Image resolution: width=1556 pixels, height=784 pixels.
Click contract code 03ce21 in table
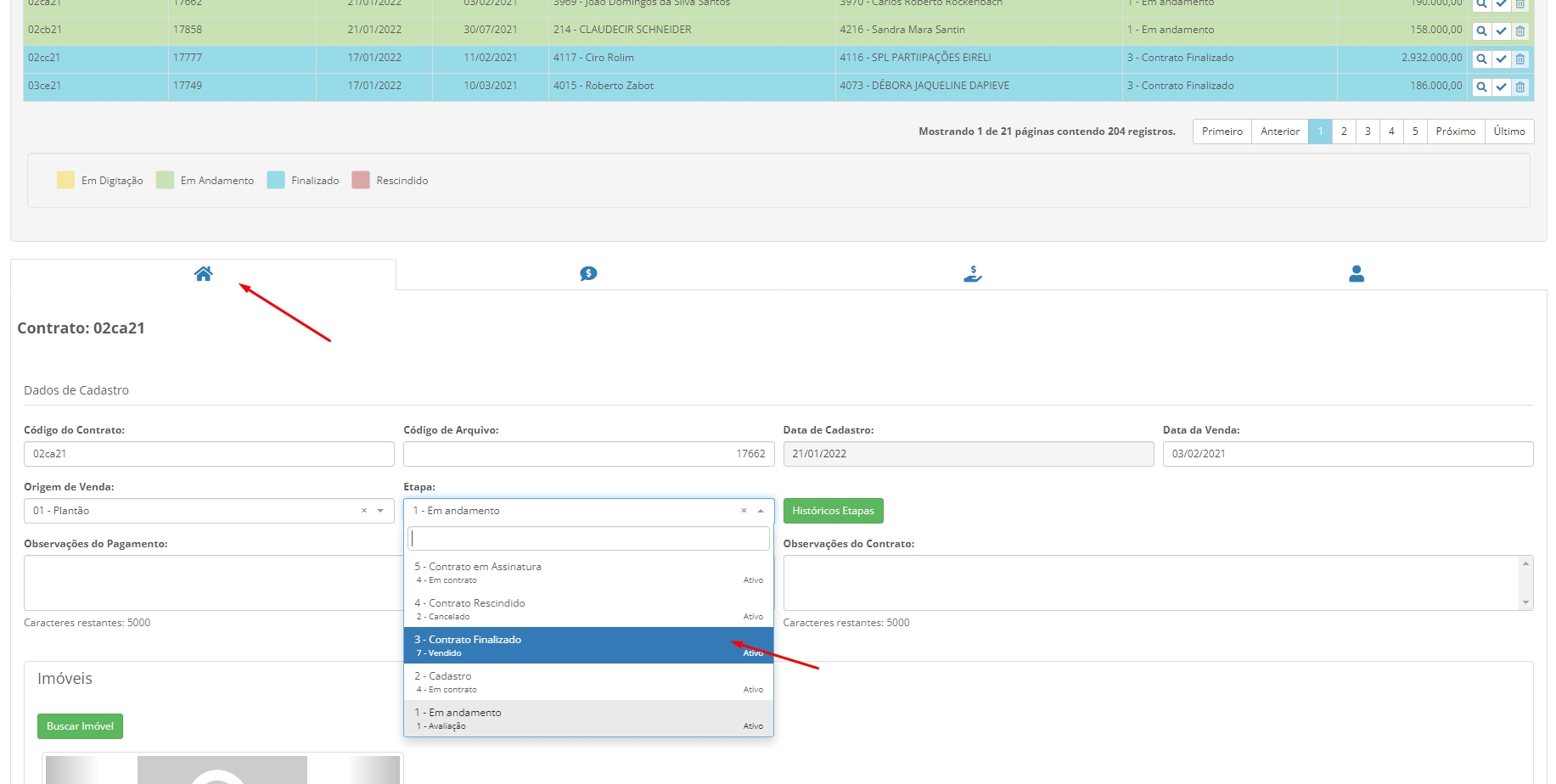pyautogui.click(x=44, y=86)
